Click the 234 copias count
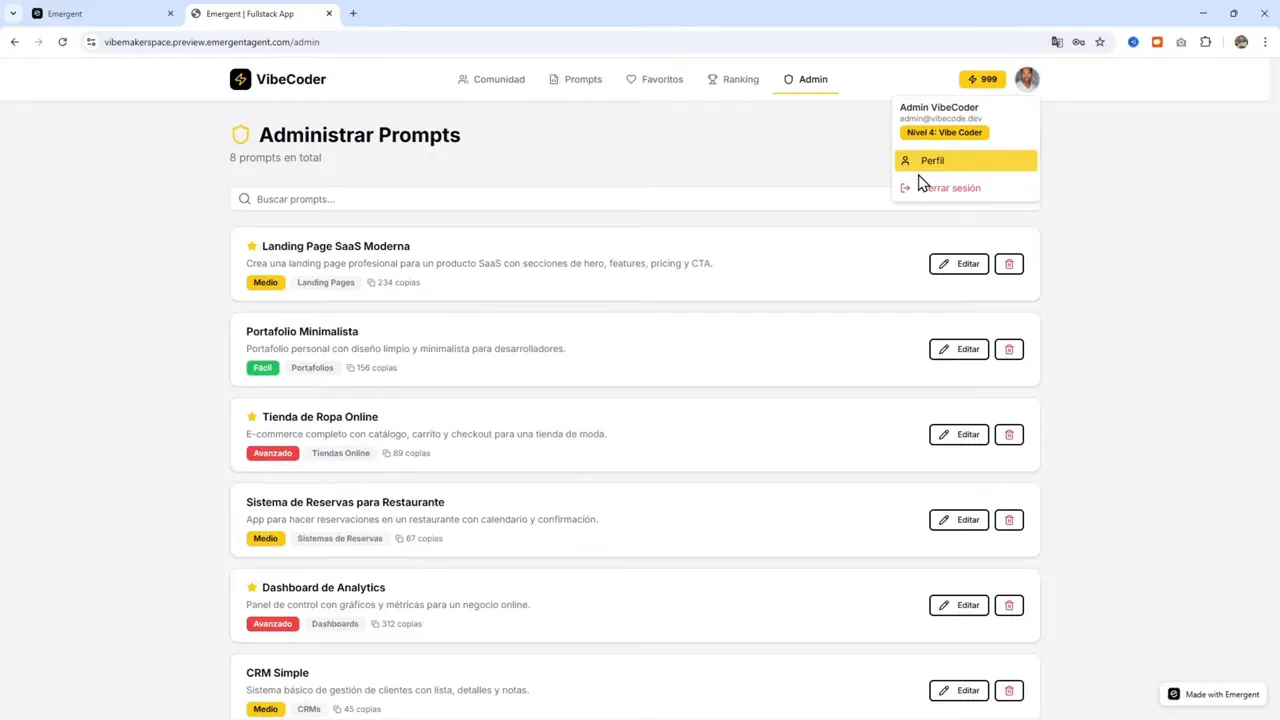1280x720 pixels. [394, 283]
